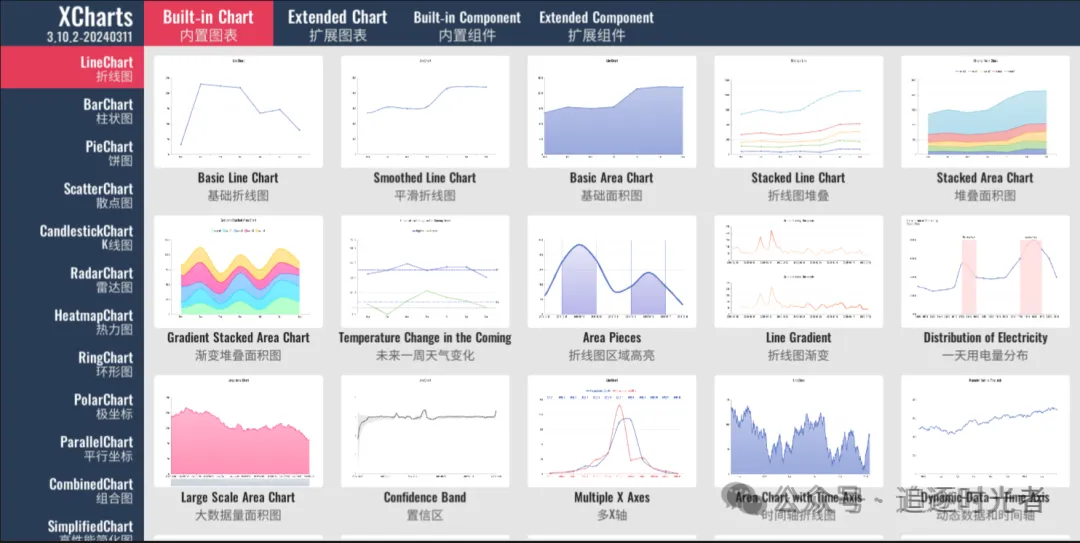
Task: Switch to the Built-in Component tab
Action: pyautogui.click(x=467, y=25)
